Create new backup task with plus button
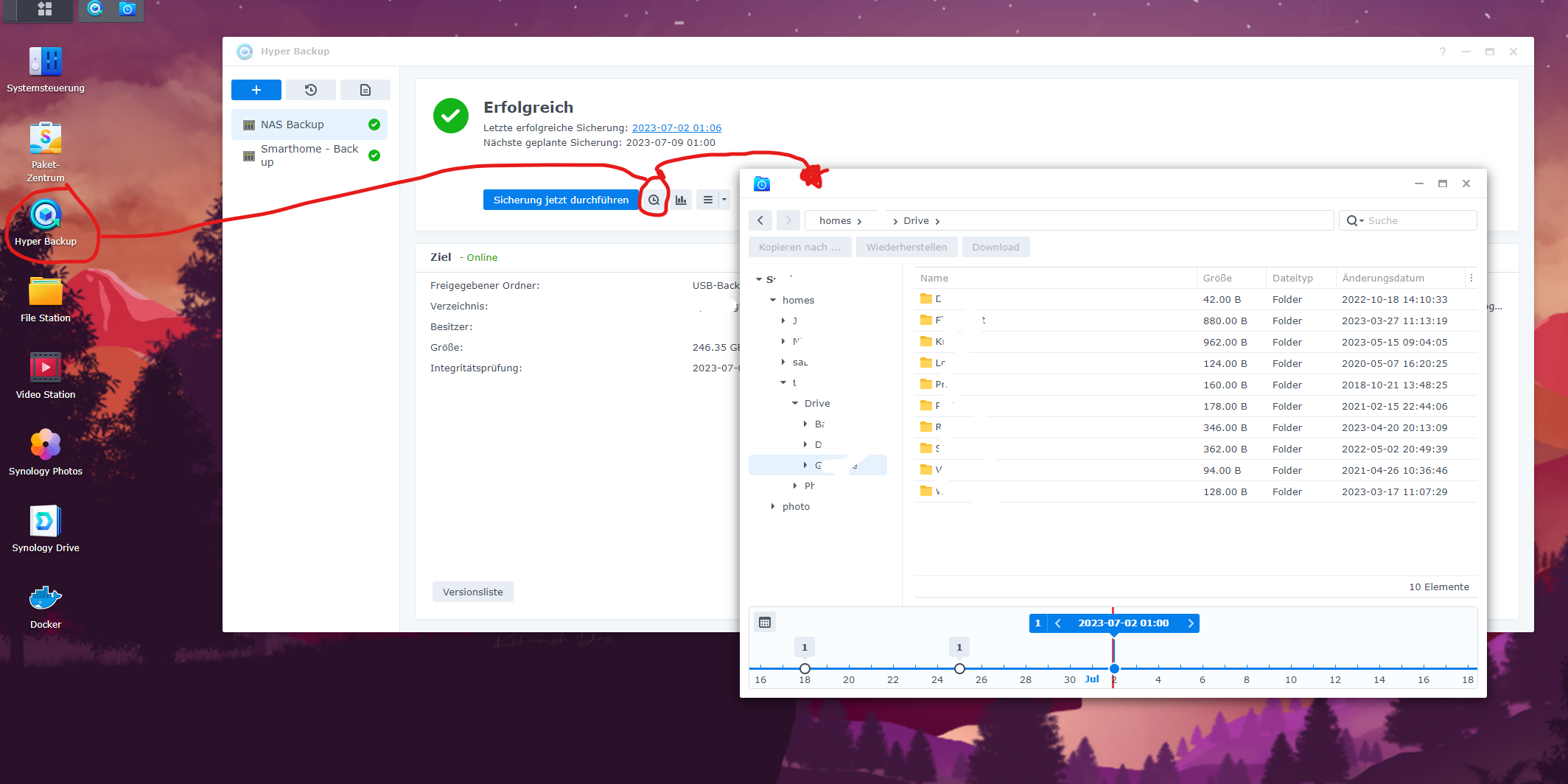The height and width of the screenshot is (784, 1568). click(256, 90)
